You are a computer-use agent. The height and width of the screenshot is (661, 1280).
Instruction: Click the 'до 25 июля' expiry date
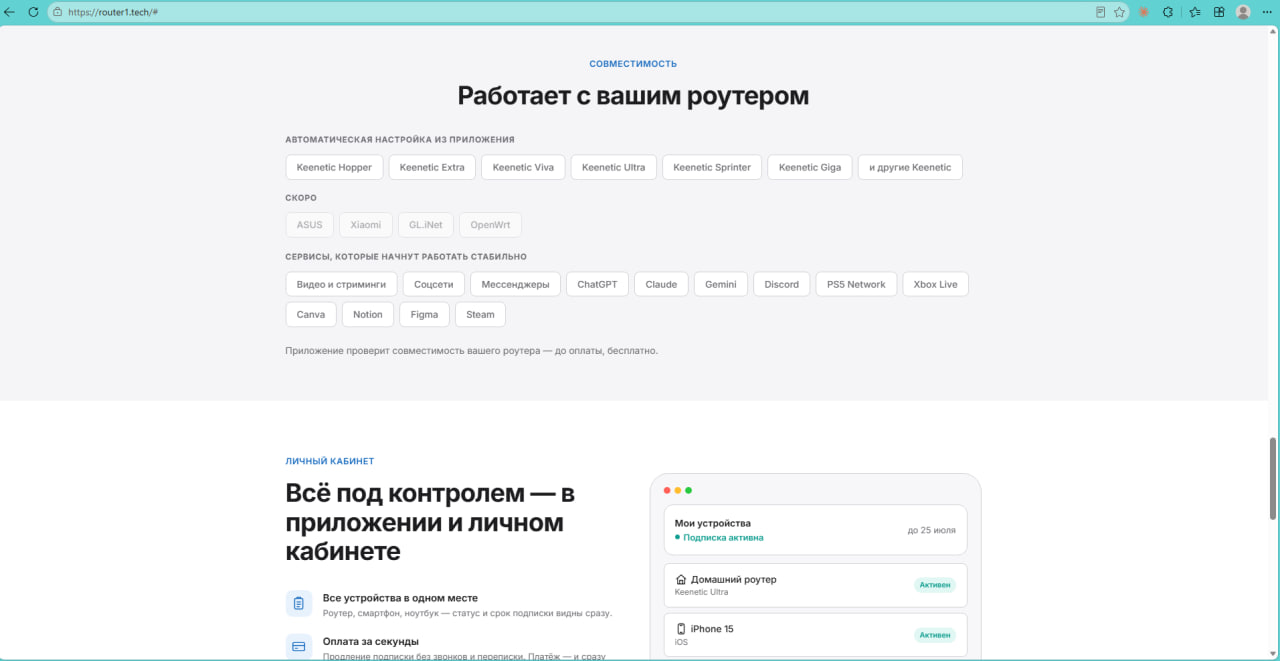pos(931,530)
